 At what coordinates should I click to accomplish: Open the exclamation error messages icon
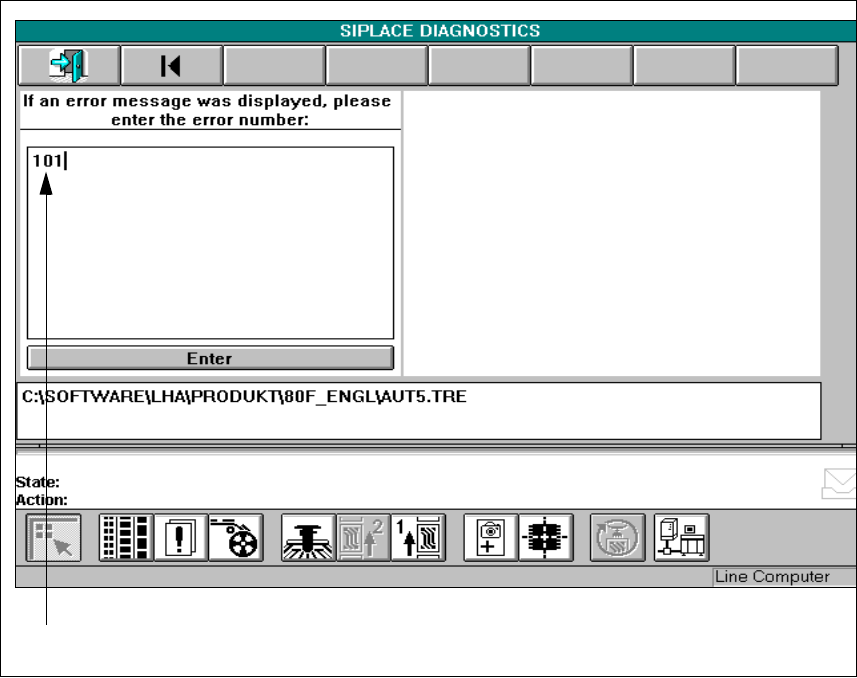coord(181,537)
